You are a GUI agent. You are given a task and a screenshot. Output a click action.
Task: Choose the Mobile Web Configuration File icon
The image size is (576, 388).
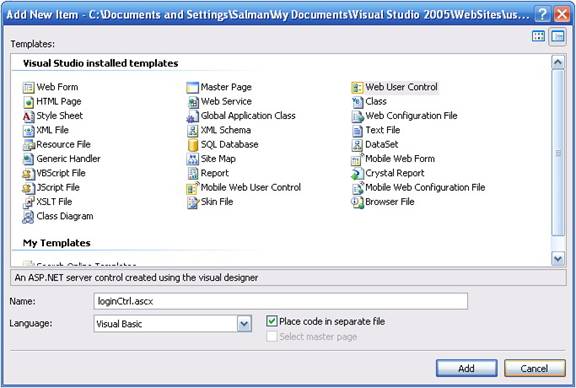click(x=357, y=188)
